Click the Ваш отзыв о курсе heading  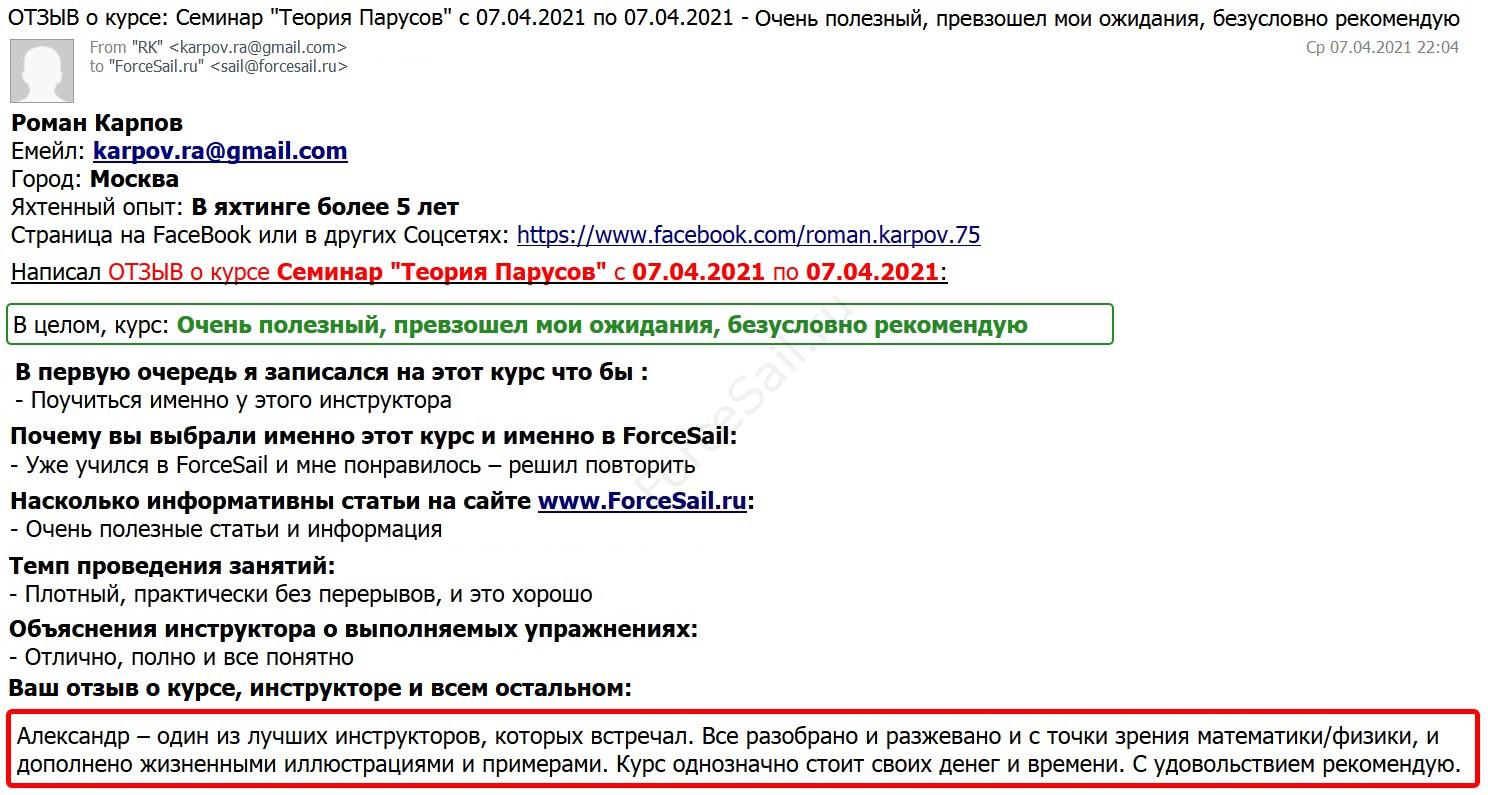320,688
